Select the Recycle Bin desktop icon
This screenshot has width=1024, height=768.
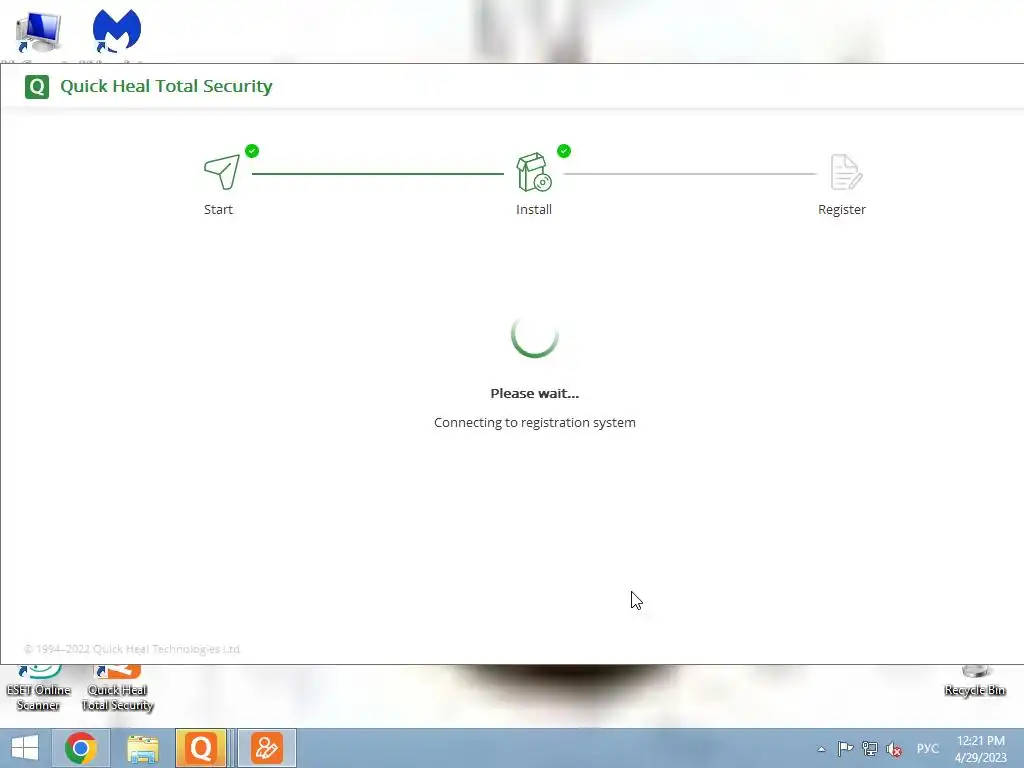click(x=975, y=682)
